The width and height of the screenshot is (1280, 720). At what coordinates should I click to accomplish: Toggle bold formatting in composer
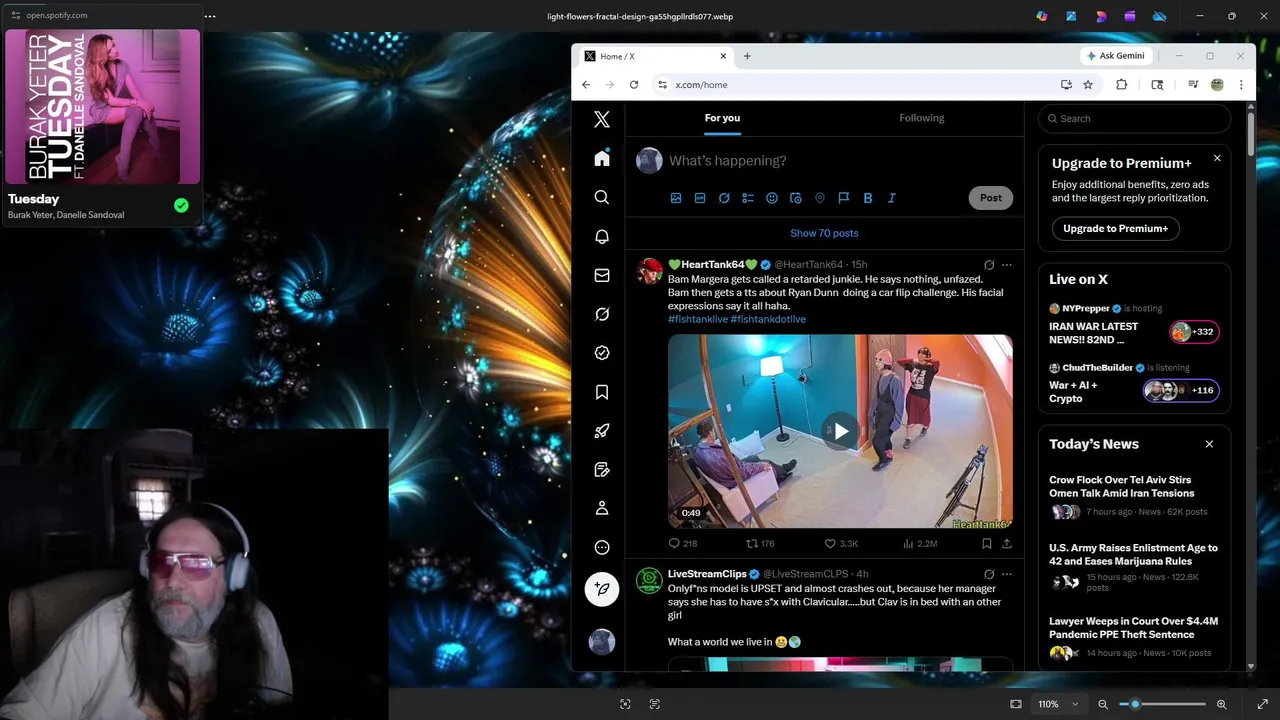[868, 198]
